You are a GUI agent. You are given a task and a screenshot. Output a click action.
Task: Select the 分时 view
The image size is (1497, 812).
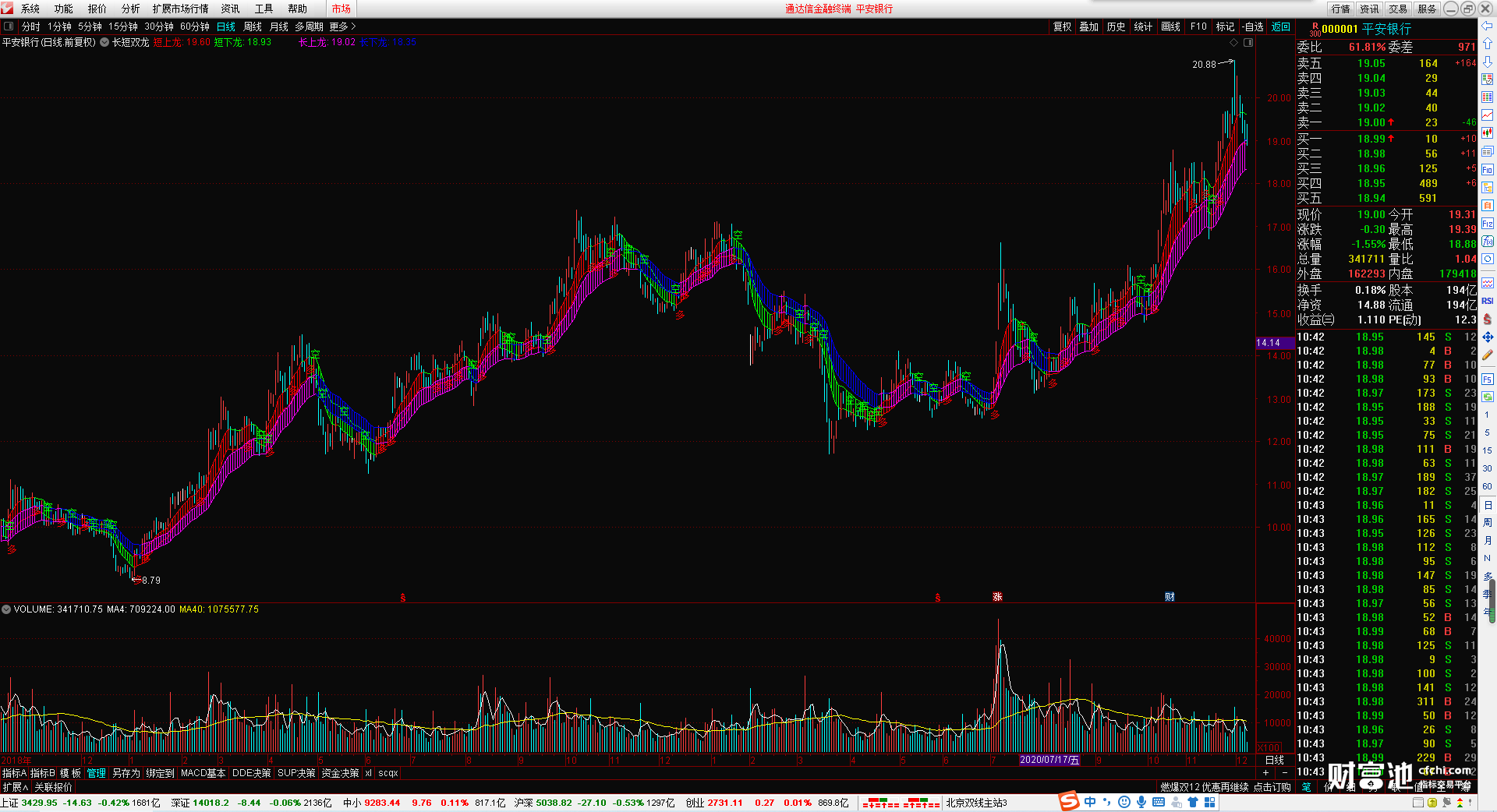31,26
